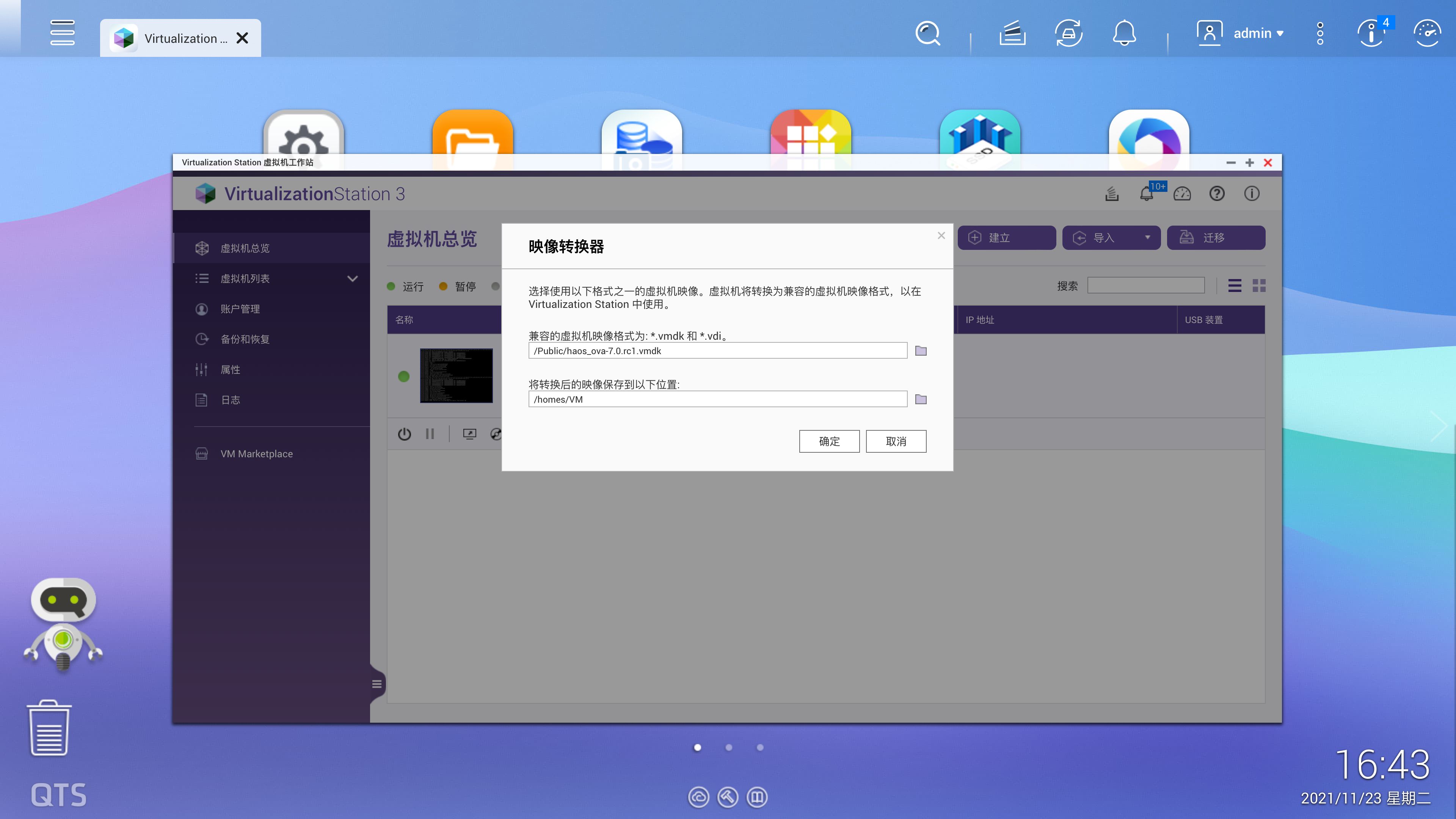The image size is (1456, 819).
Task: Confirm conversion with 确定 button
Action: 829,441
